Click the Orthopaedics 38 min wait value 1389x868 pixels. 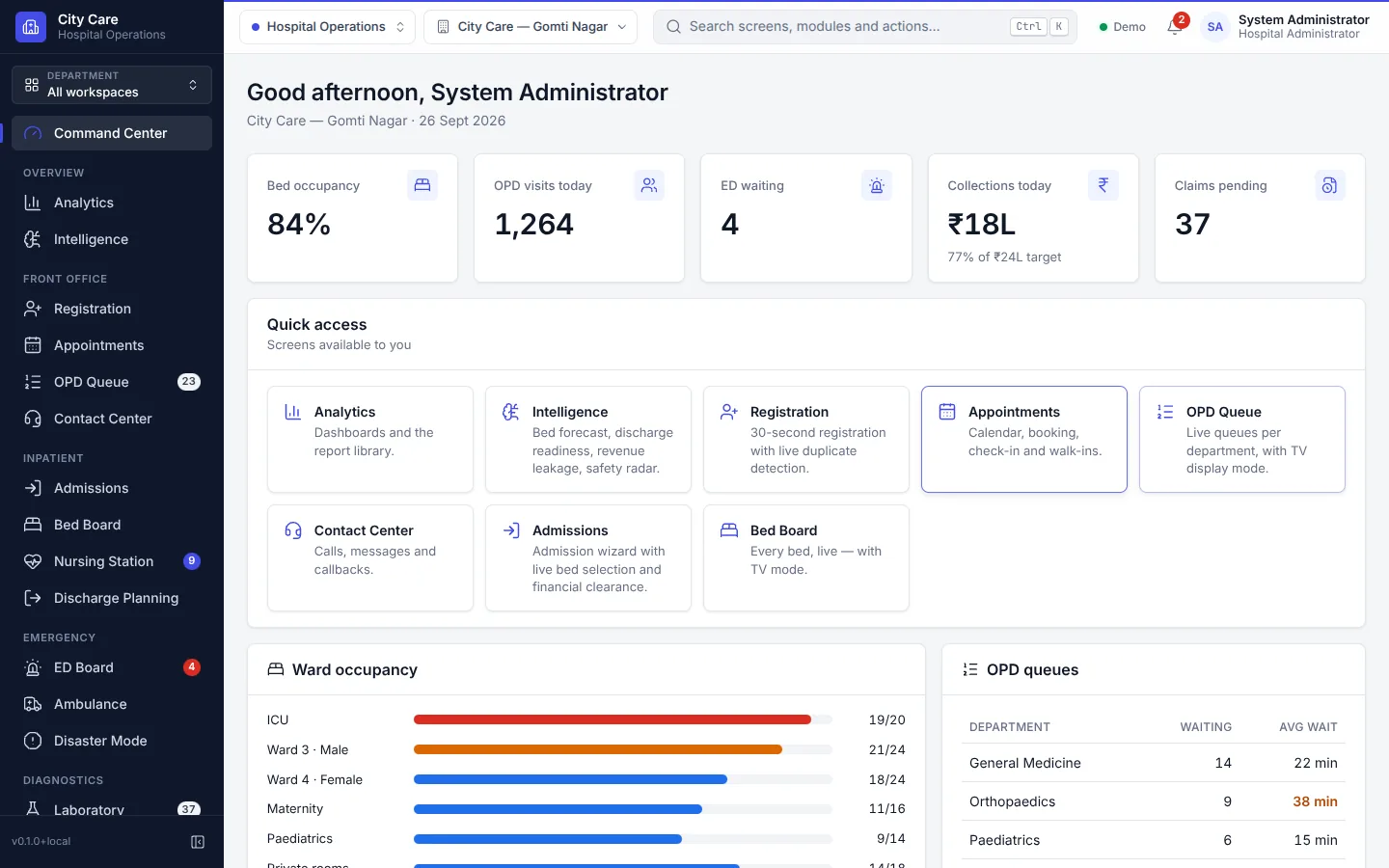point(1315,801)
